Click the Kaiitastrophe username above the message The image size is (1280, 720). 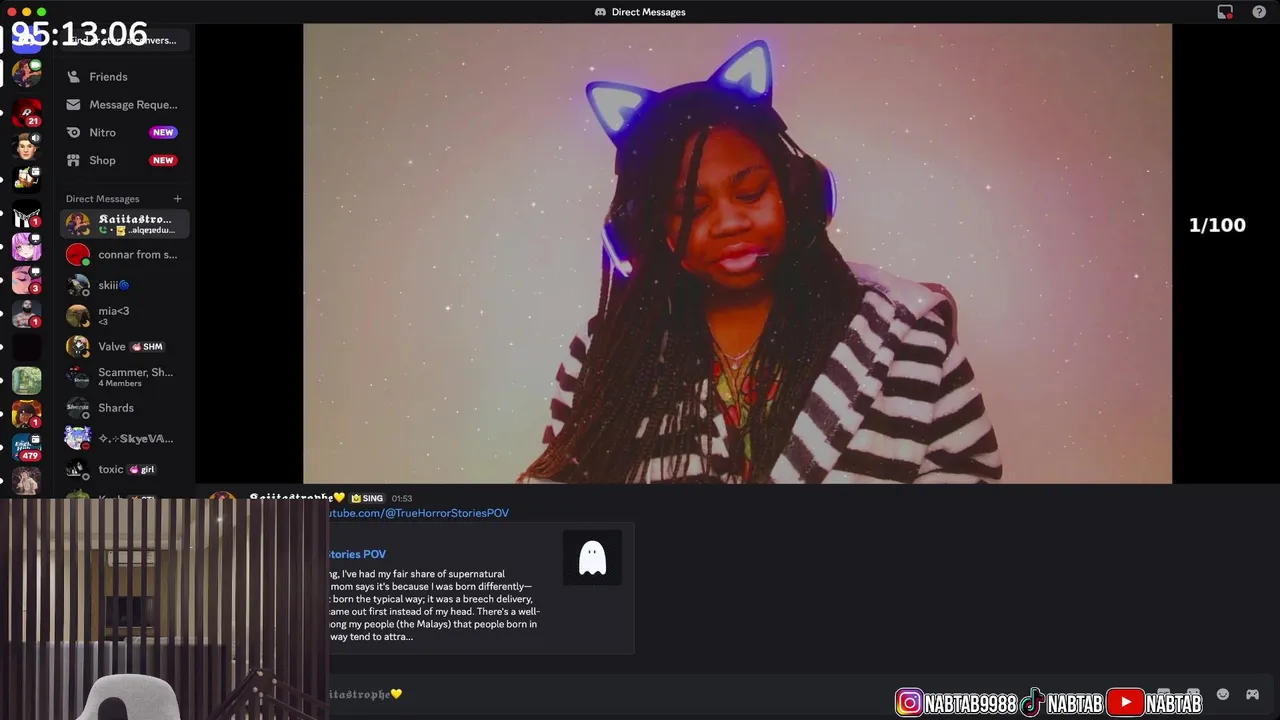(x=296, y=498)
